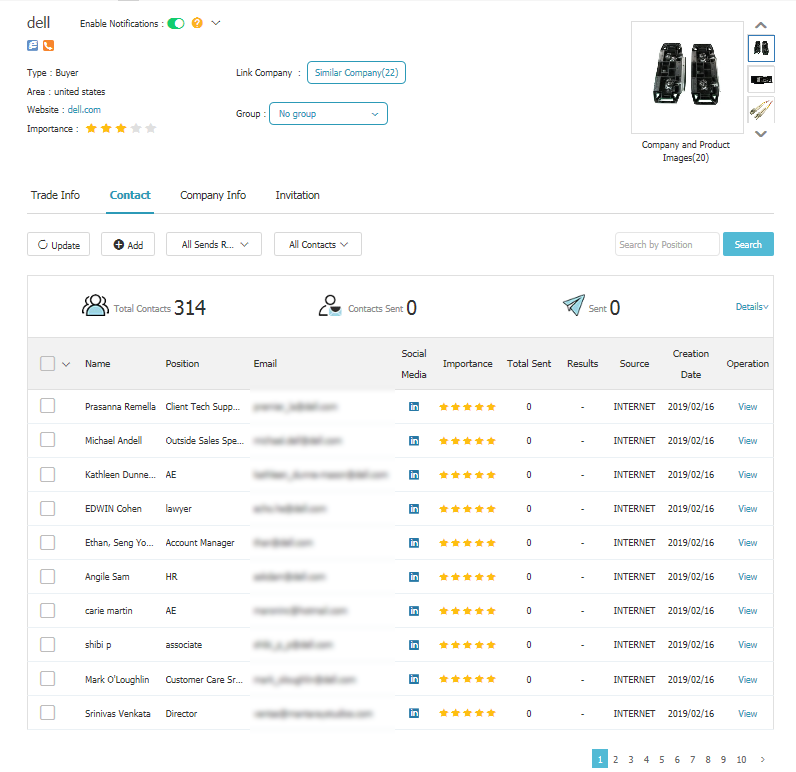Expand the chevron next to notifications help
The height and width of the screenshot is (772, 796).
tap(216, 23)
